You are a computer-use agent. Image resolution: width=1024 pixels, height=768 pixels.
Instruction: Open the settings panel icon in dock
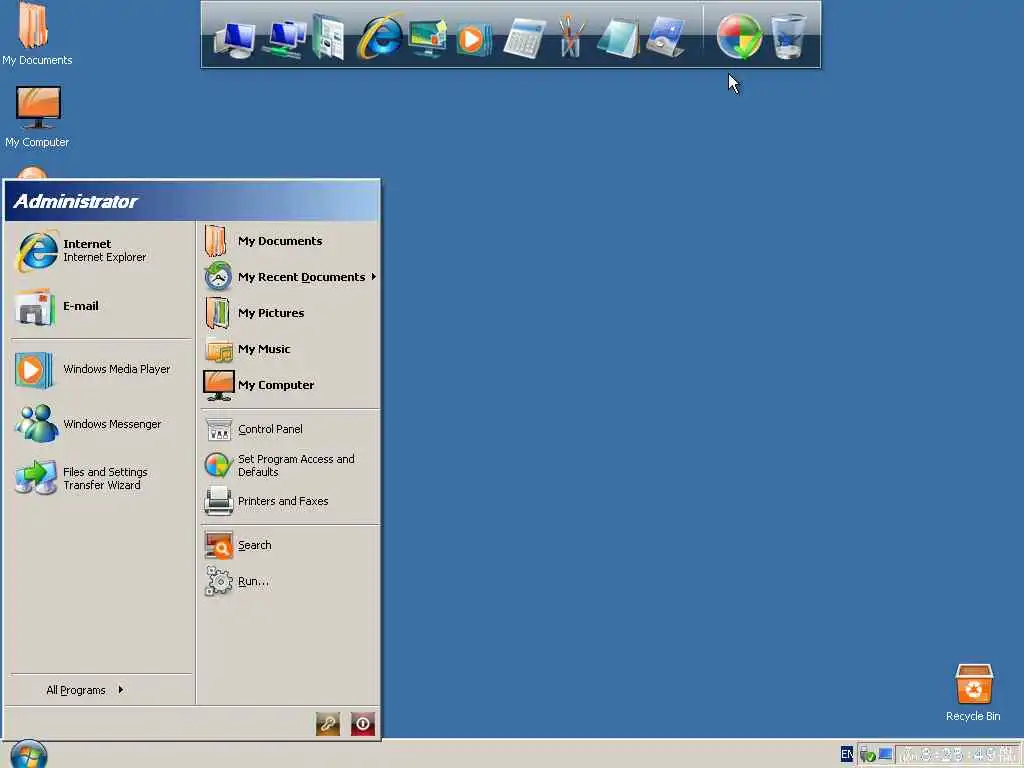click(x=665, y=39)
